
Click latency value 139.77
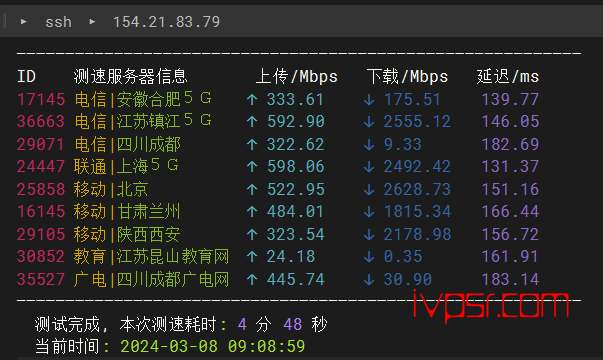[510, 99]
